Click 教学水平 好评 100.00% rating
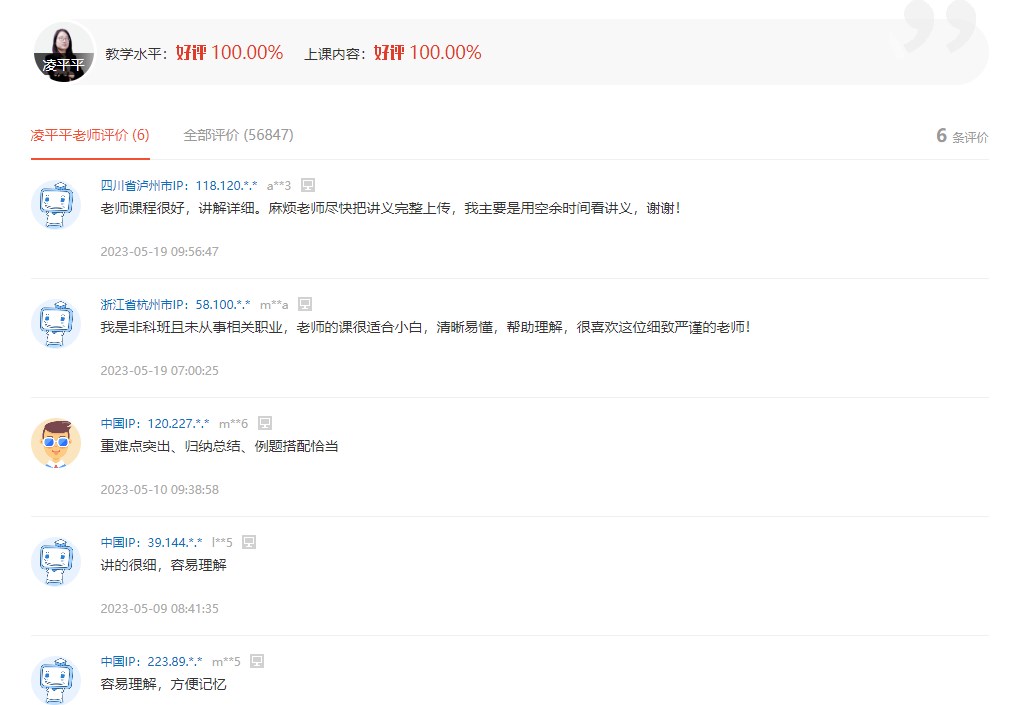 click(x=194, y=53)
